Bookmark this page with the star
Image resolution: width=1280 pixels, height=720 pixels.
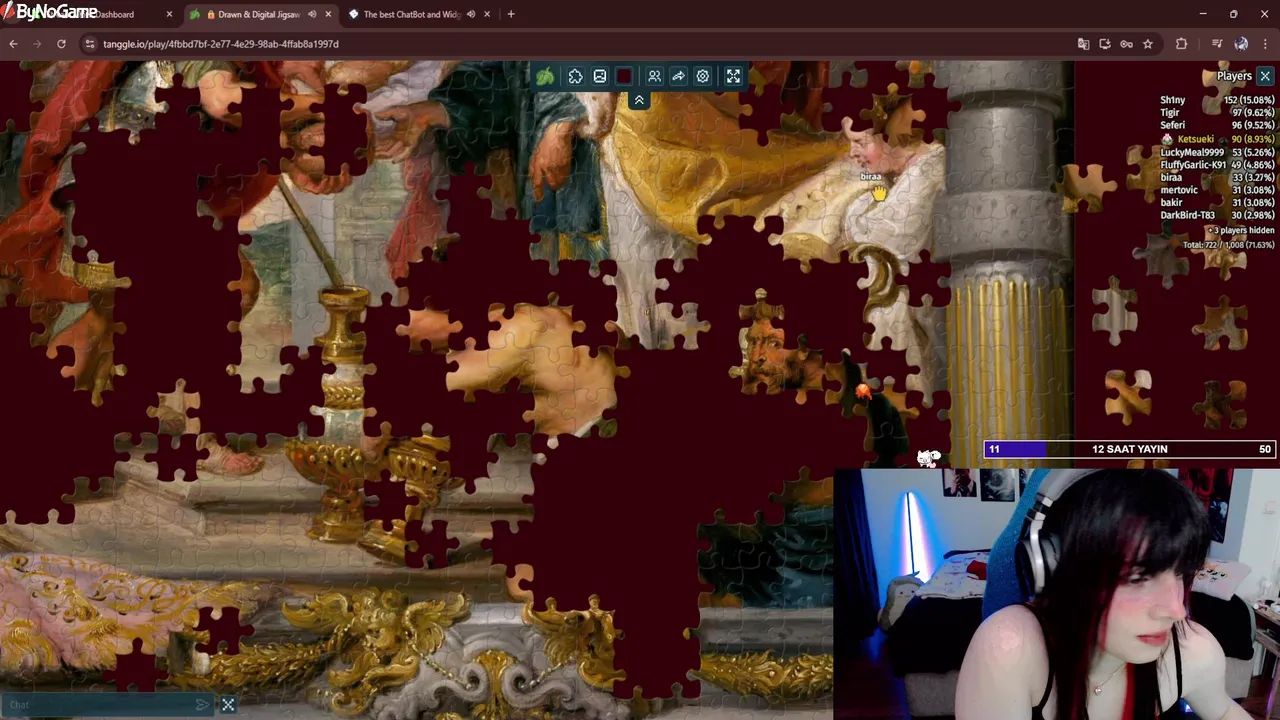pos(1148,44)
